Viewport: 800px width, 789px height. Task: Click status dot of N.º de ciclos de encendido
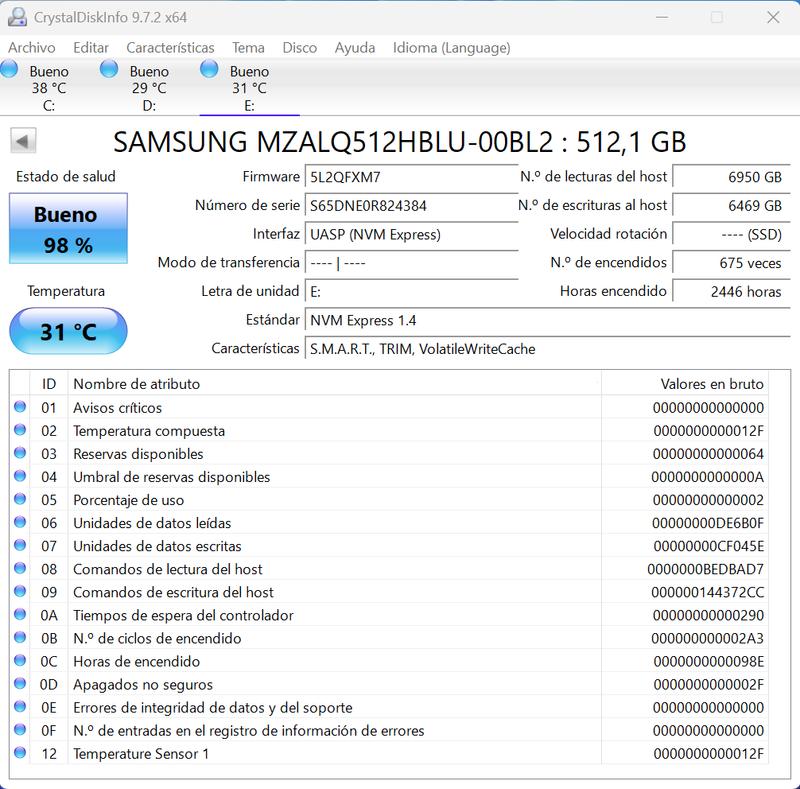click(20, 637)
